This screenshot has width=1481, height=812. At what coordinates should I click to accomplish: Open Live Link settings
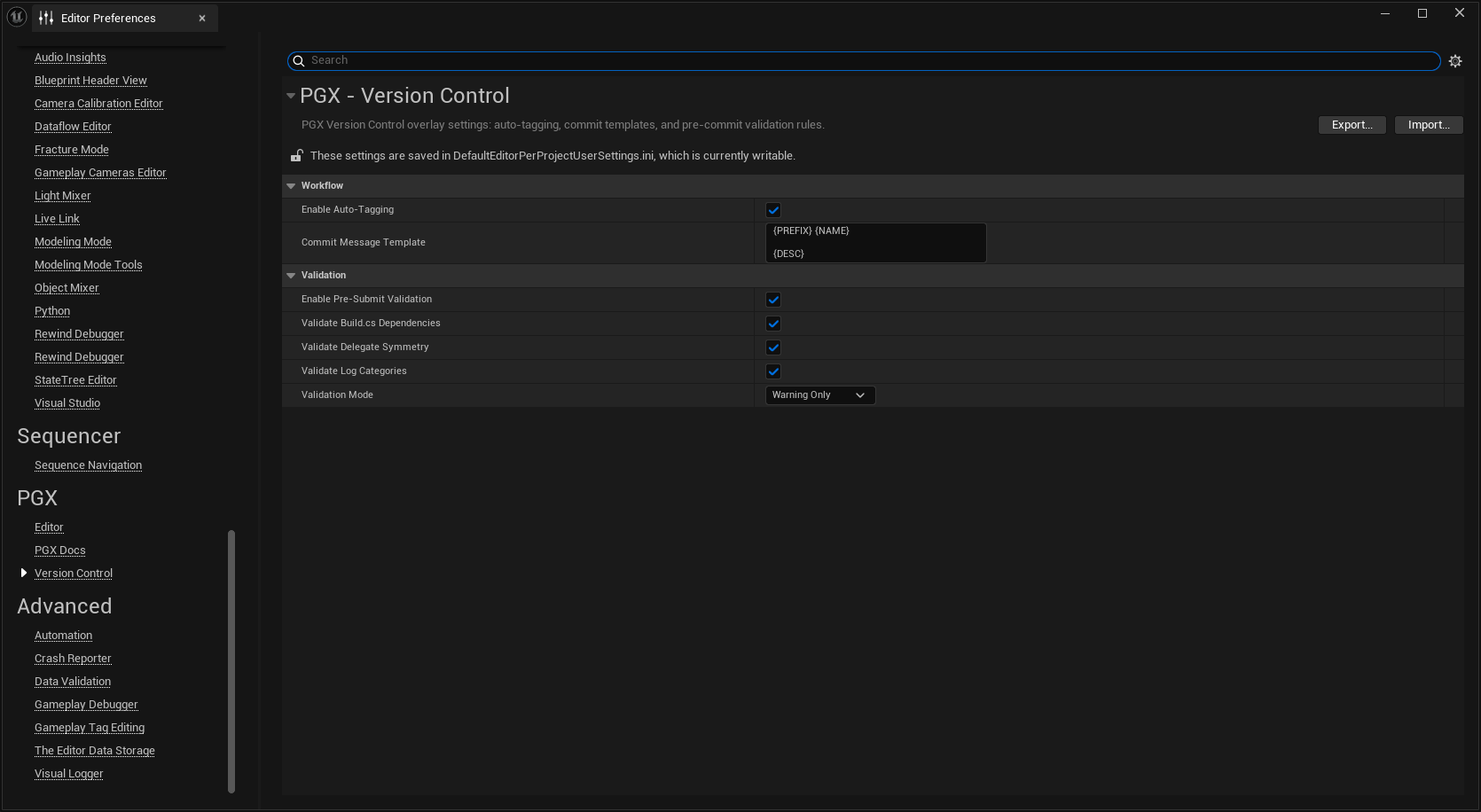(x=57, y=219)
